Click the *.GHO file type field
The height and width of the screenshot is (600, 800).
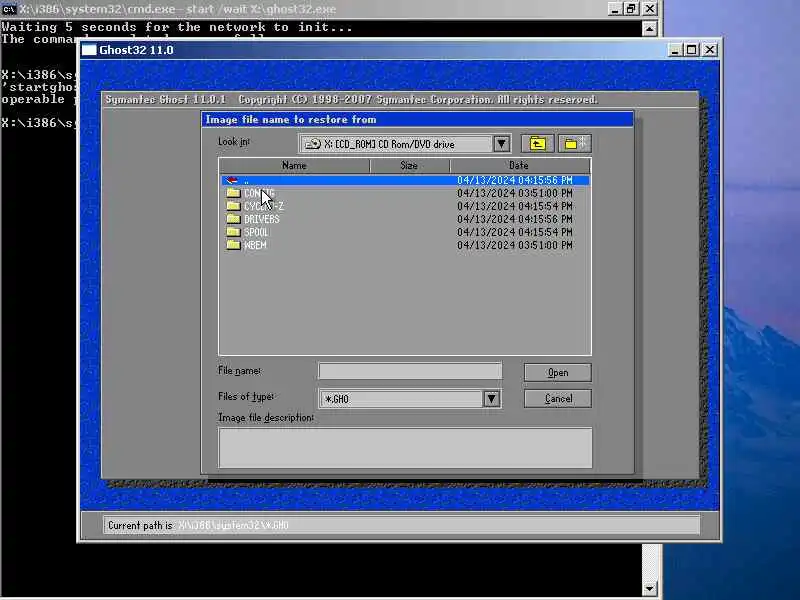(x=401, y=398)
